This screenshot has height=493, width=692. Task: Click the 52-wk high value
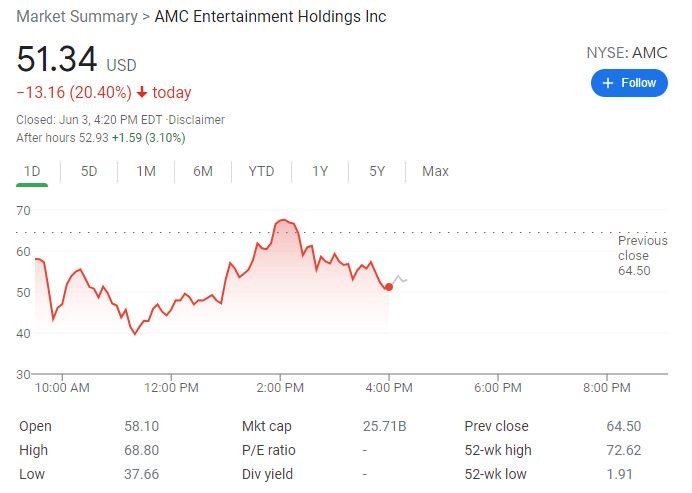[623, 450]
